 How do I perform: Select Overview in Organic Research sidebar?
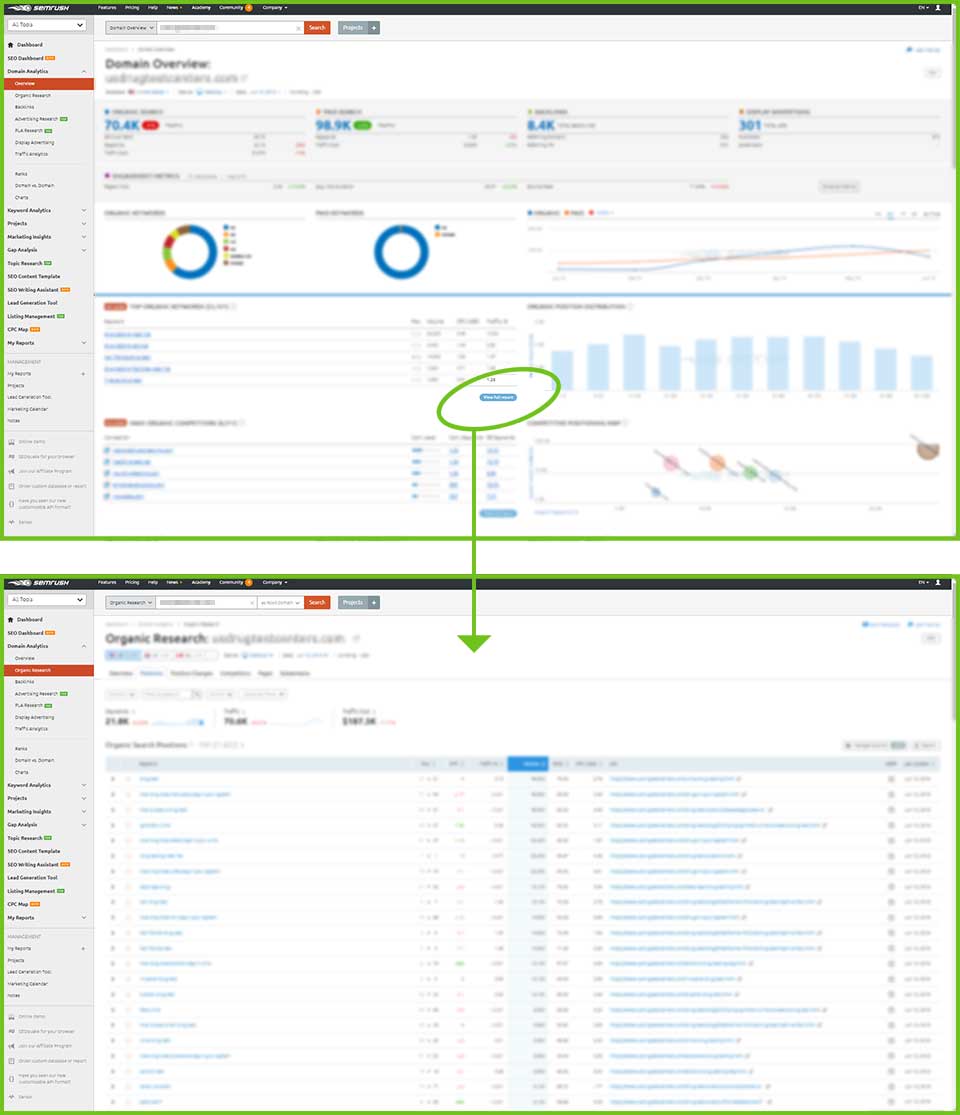click(x=25, y=658)
